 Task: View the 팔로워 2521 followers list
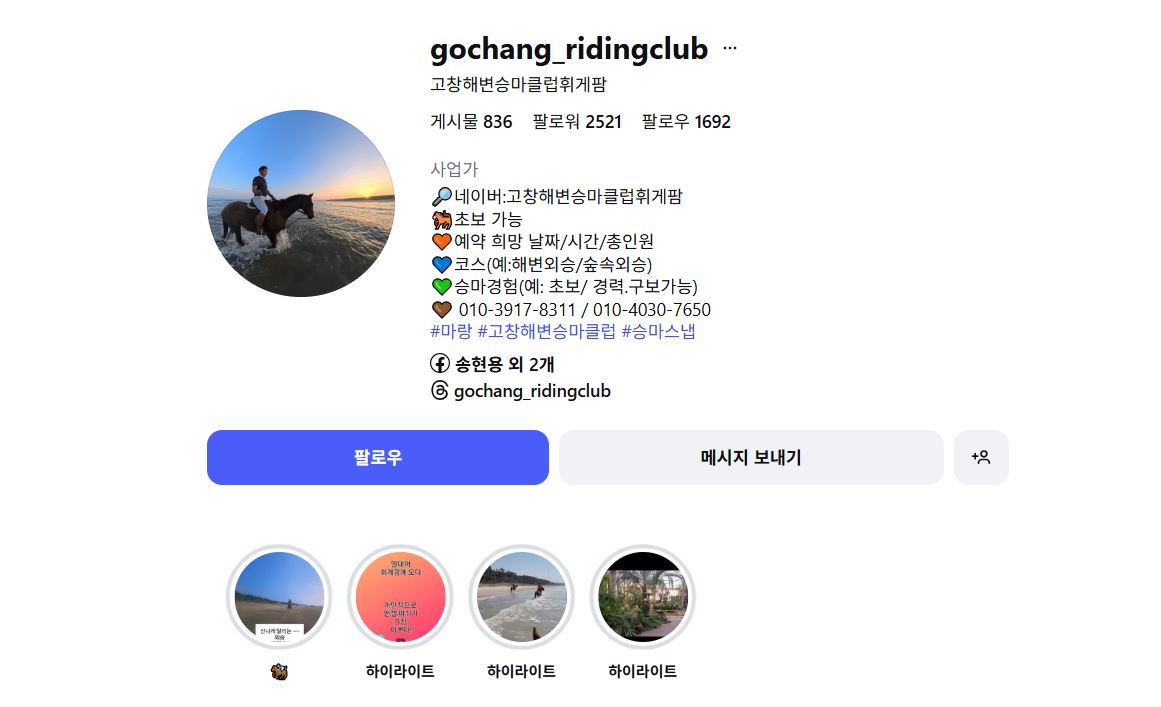point(577,121)
